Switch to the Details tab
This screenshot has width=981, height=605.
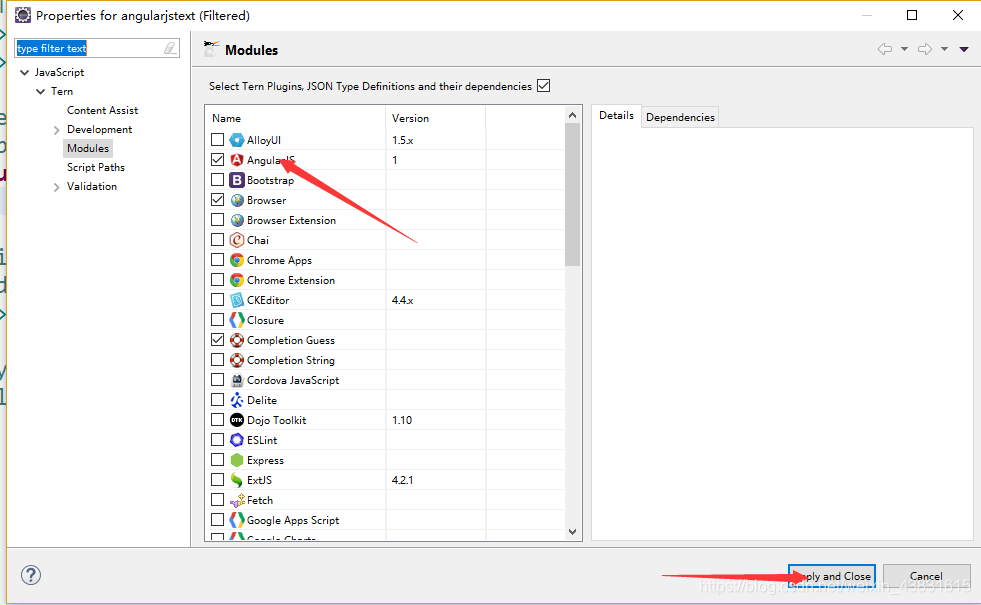tap(616, 116)
